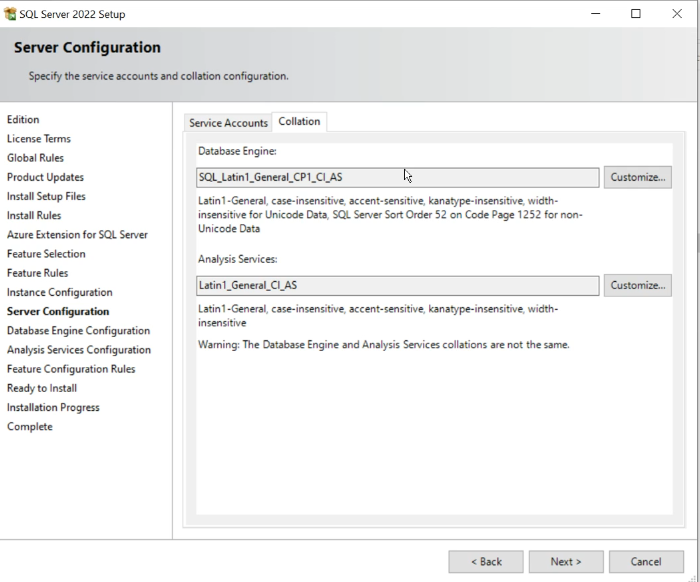This screenshot has height=582, width=700.
Task: Open Analysis Services Configuration step
Action: [x=79, y=350]
